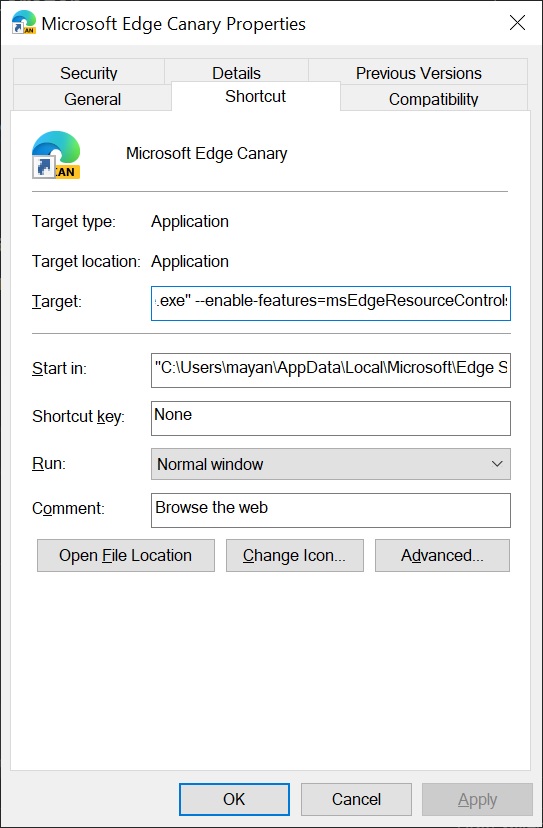Click the large Microsoft Edge Canary shortcut icon
The width and height of the screenshot is (543, 828).
[x=56, y=155]
